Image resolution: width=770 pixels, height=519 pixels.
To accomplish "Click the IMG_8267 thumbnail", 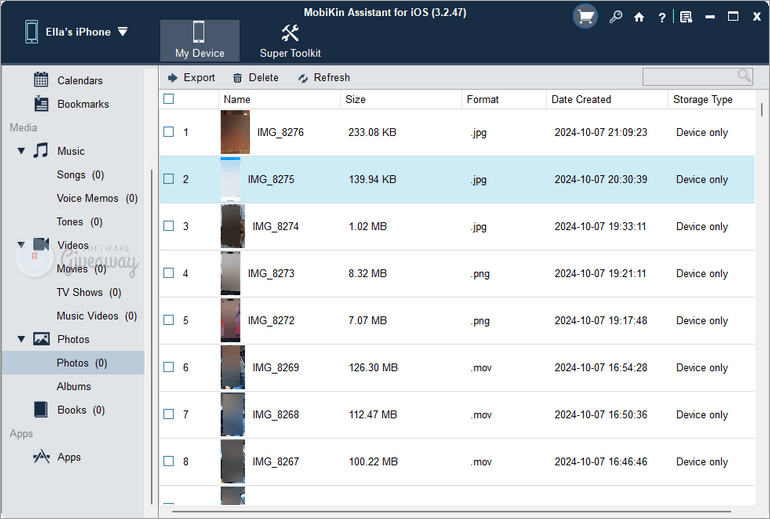I will tap(233, 461).
